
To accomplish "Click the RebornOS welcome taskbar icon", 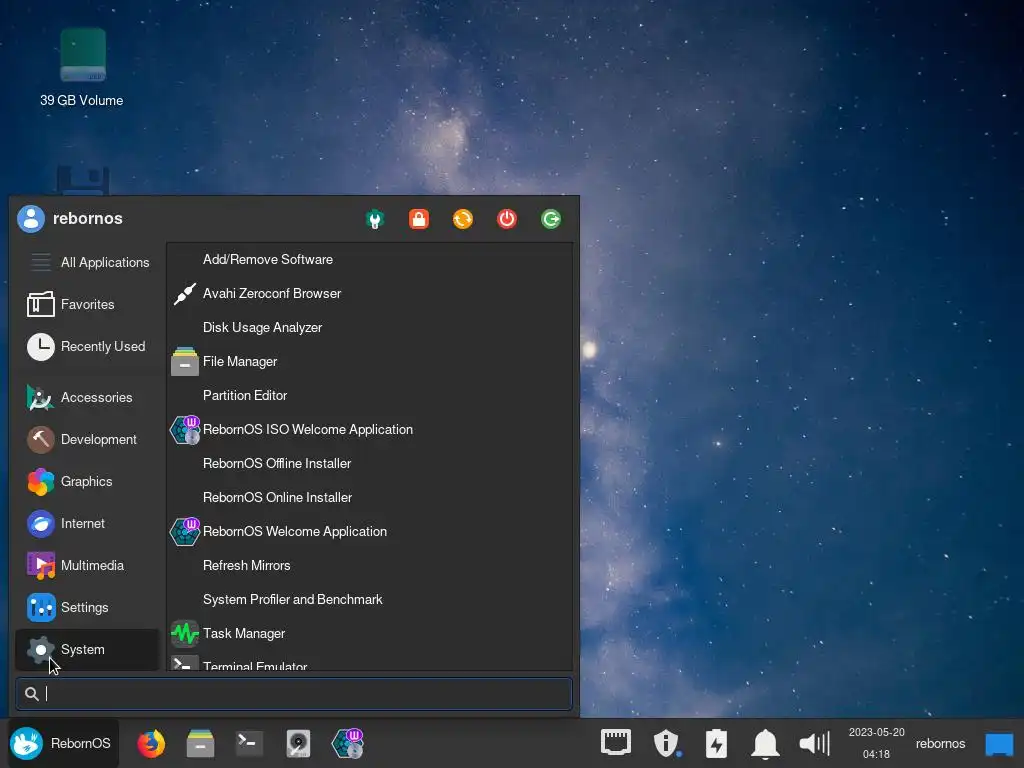I will click(347, 743).
